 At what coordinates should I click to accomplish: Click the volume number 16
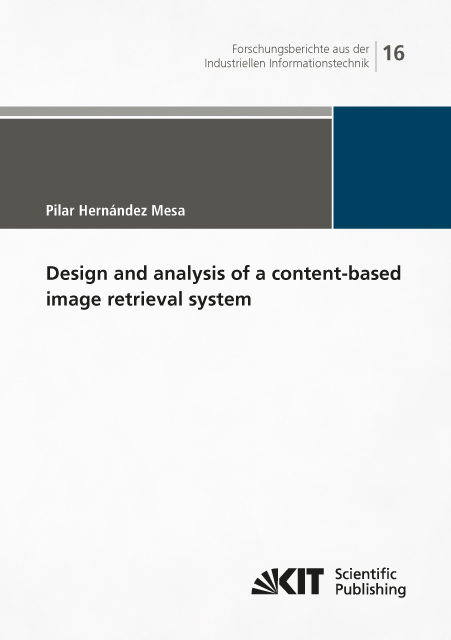click(x=394, y=53)
